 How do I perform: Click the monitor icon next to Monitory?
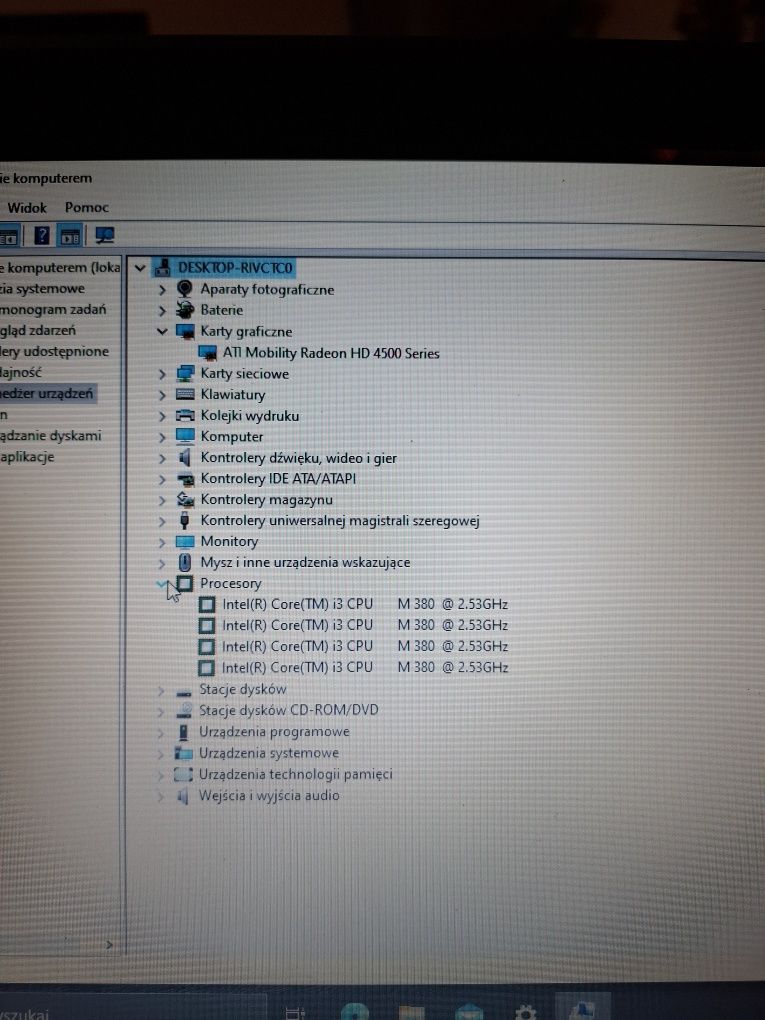(185, 541)
